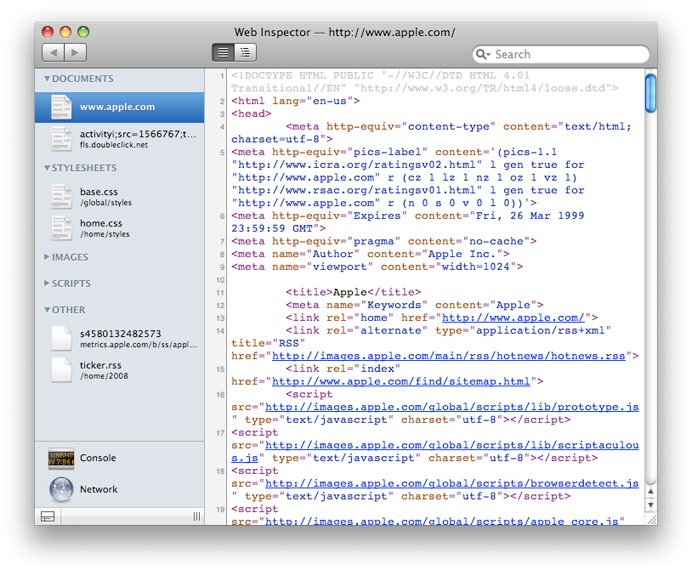Click the <head> tag line
Image resolution: width=692 pixels, height=573 pixels.
251,114
